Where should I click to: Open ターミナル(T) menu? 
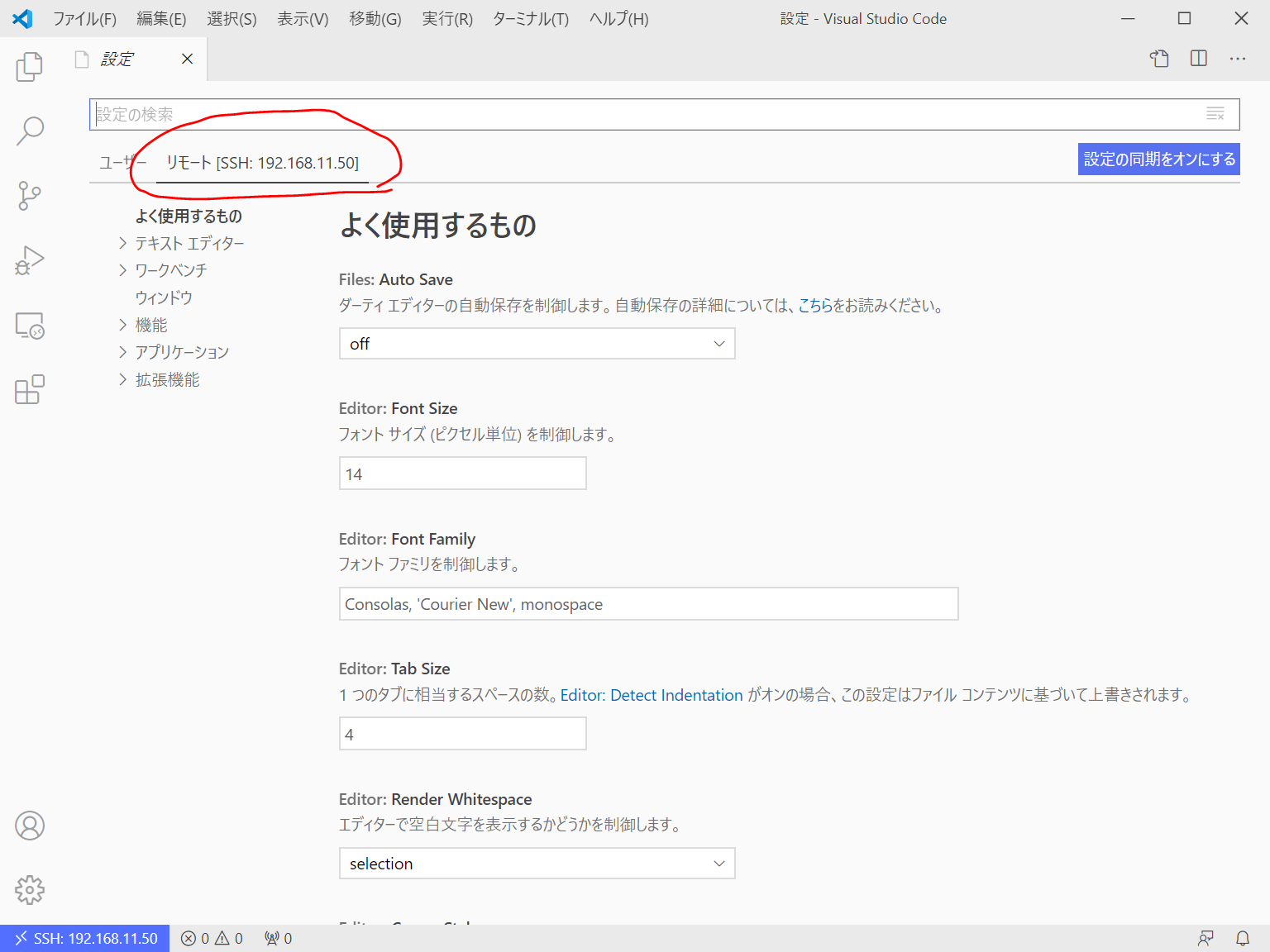pos(531,18)
